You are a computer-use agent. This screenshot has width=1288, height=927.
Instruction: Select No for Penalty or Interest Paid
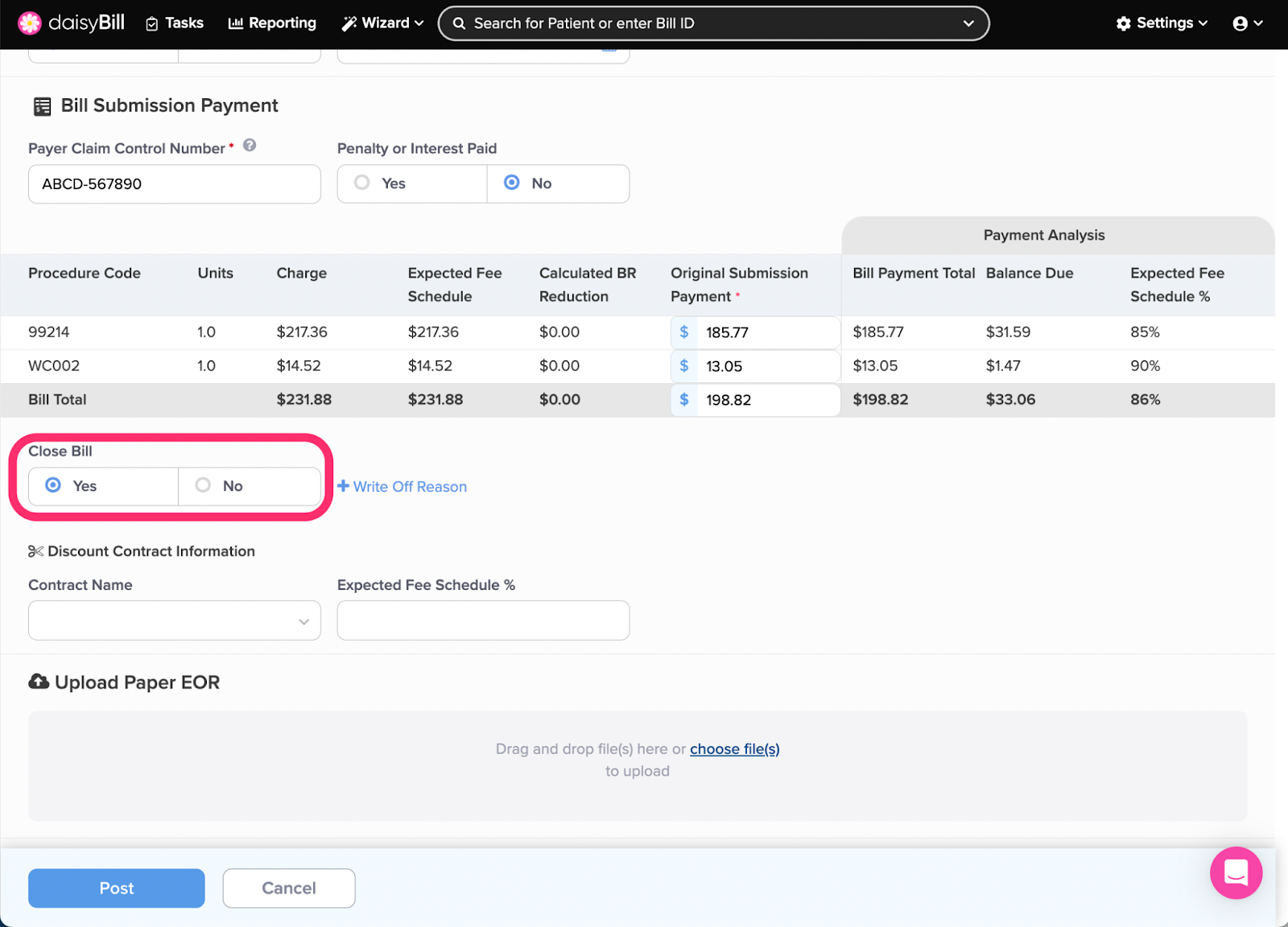click(512, 183)
